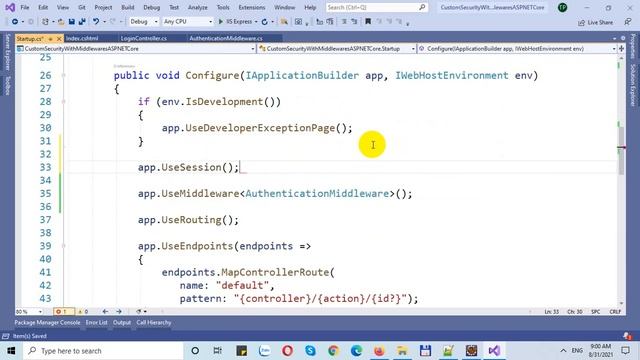Viewport: 640px width, 360px height.
Task: Click the comment-out selected lines icon
Action: (344, 22)
